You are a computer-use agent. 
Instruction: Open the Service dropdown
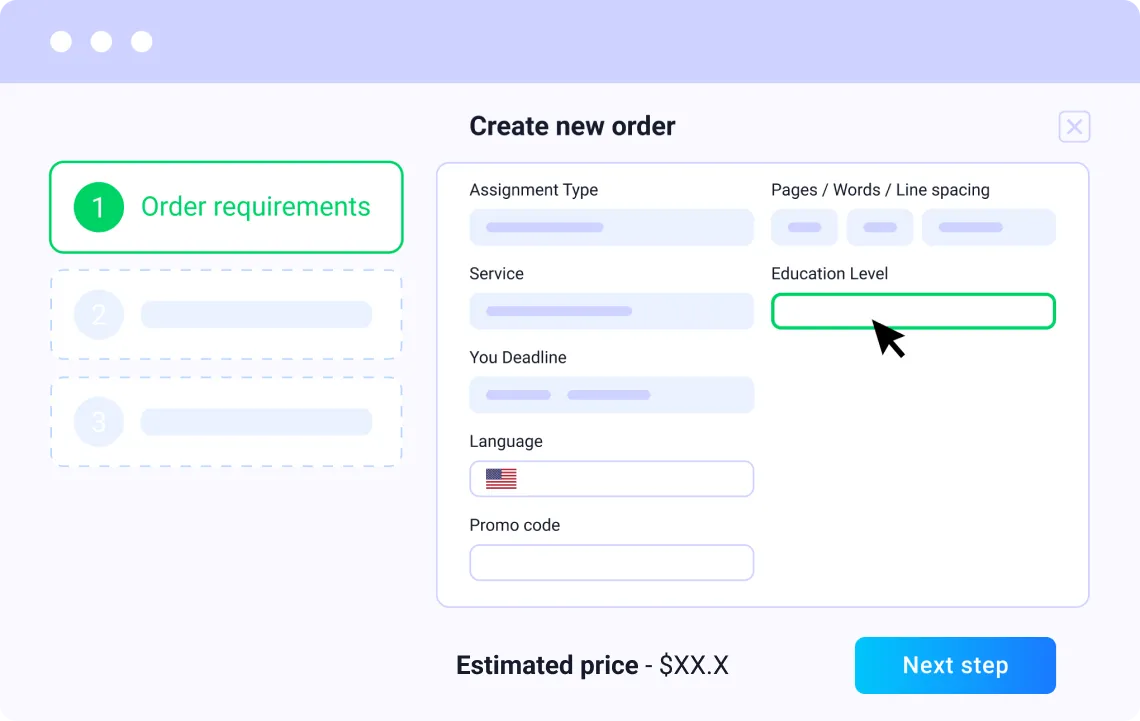(611, 311)
